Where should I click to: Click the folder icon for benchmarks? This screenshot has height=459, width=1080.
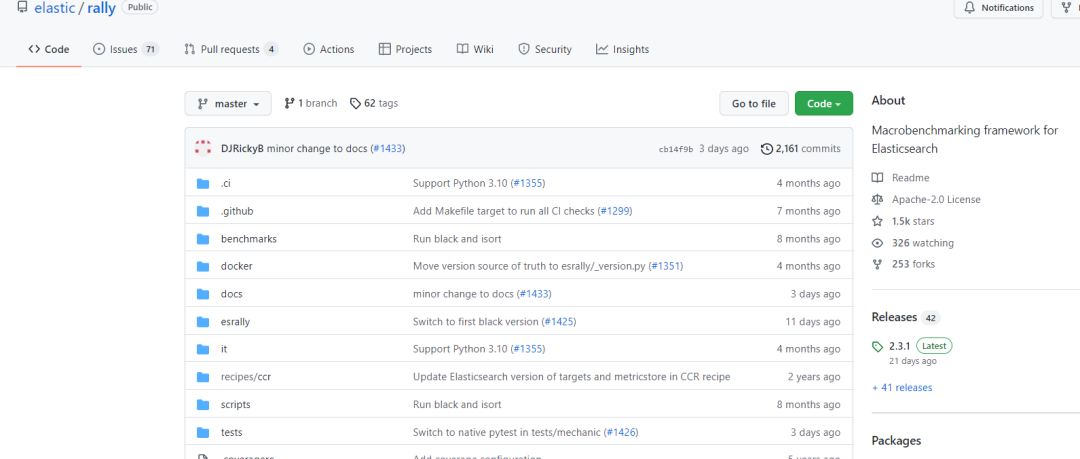point(202,238)
